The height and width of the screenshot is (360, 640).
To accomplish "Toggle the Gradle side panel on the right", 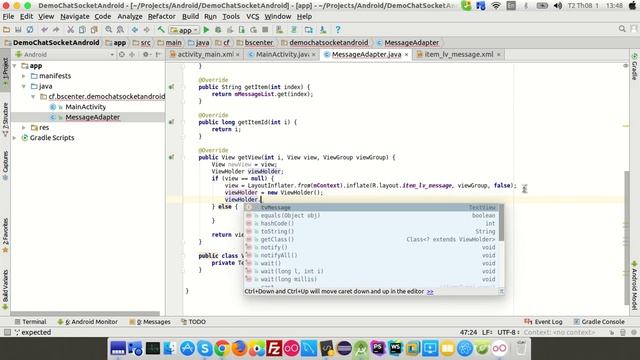I will (634, 67).
